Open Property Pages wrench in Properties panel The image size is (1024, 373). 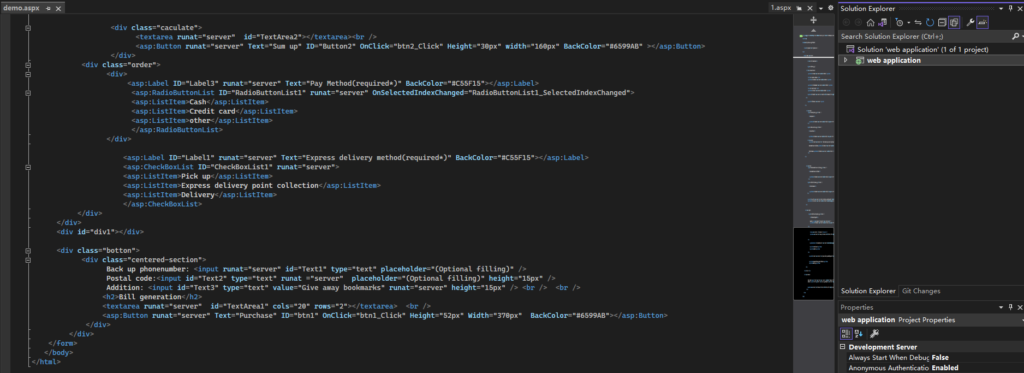click(874, 333)
